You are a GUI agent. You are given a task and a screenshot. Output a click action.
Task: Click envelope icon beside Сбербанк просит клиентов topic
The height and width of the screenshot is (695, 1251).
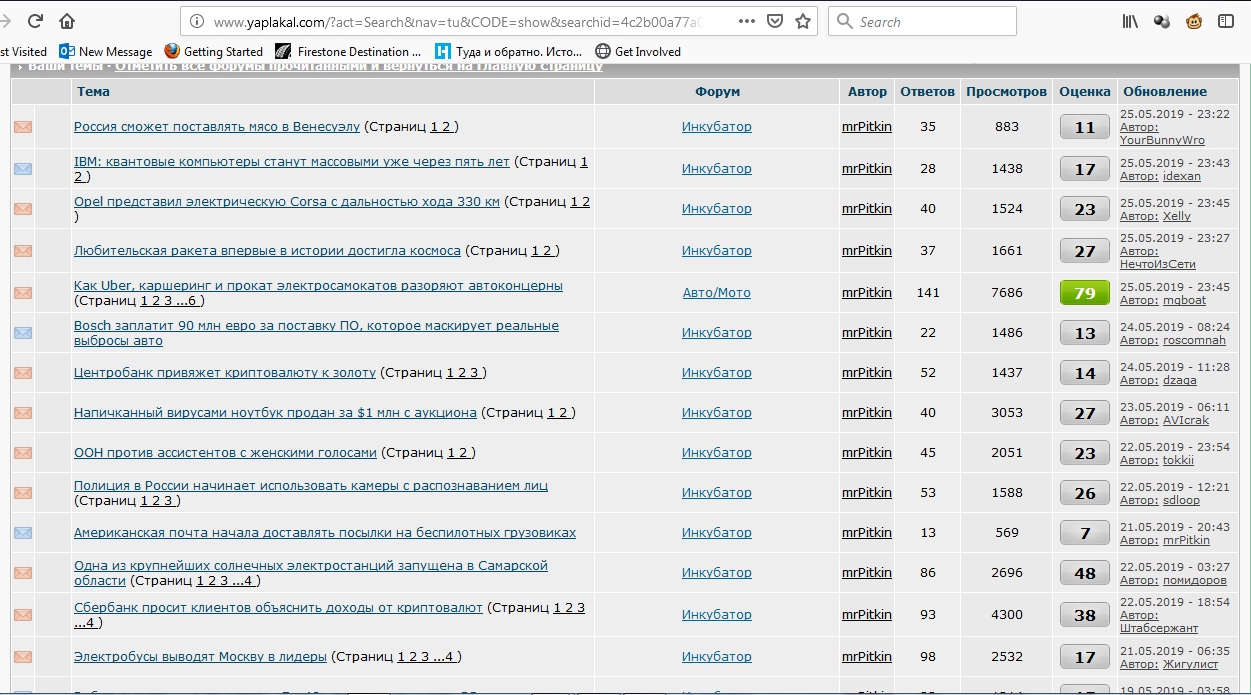[x=22, y=615]
